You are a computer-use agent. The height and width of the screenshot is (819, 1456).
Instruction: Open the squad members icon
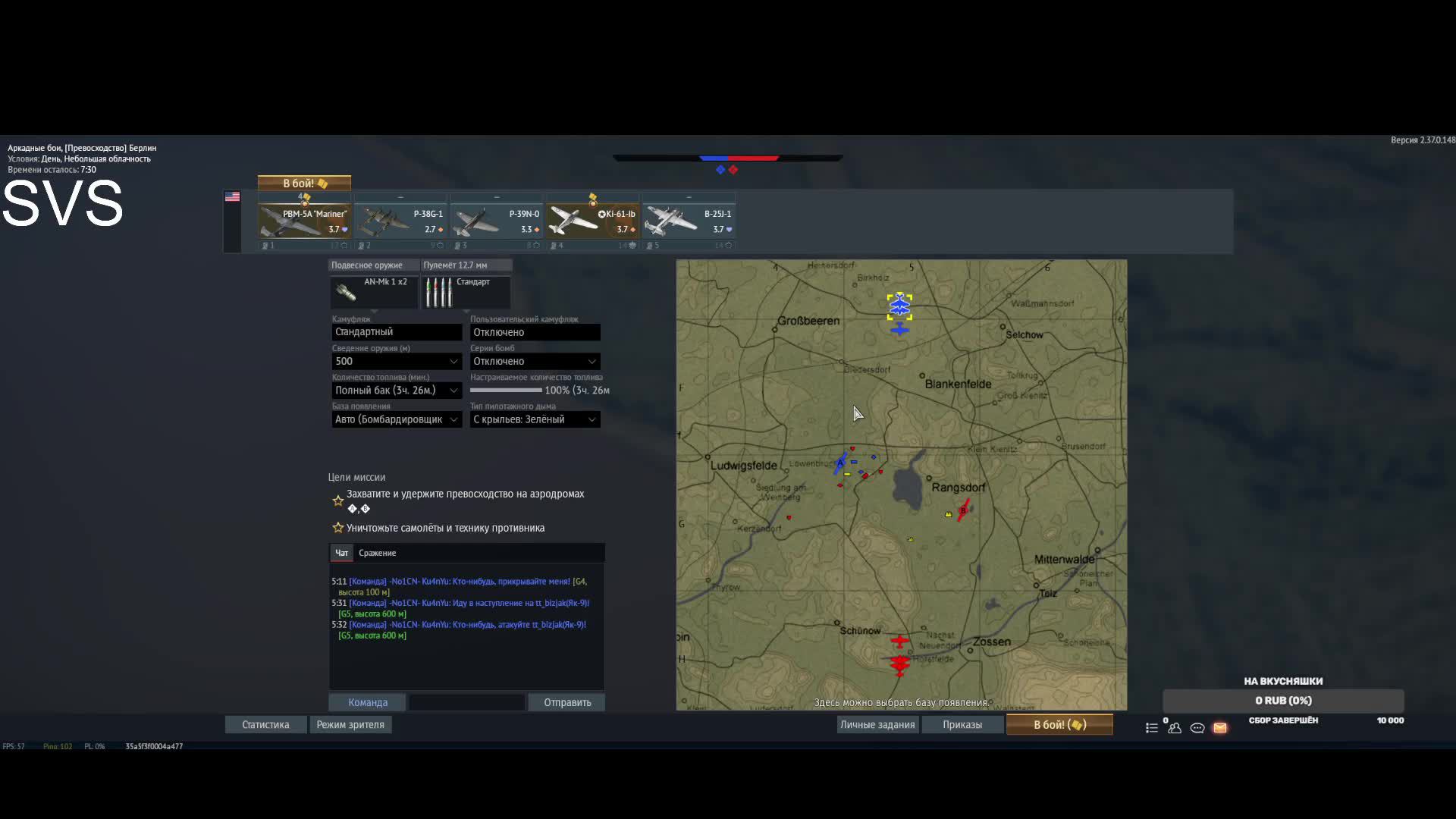1175,728
